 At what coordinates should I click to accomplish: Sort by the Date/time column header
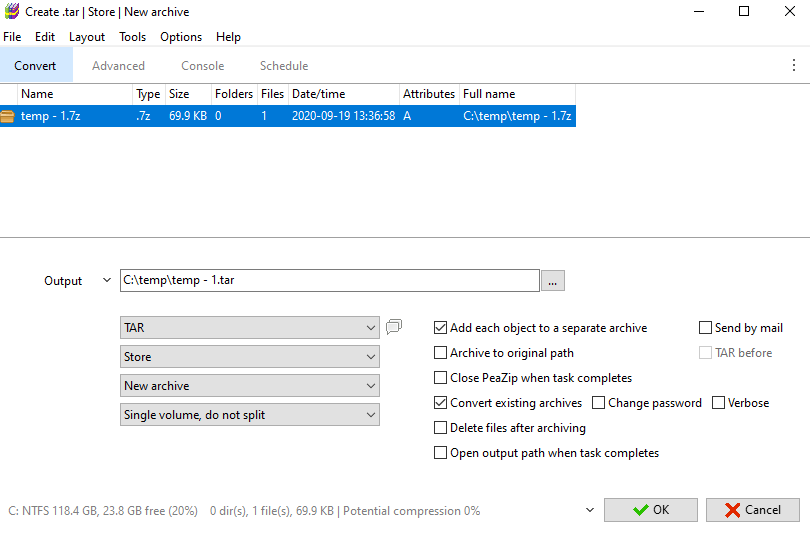[344, 94]
